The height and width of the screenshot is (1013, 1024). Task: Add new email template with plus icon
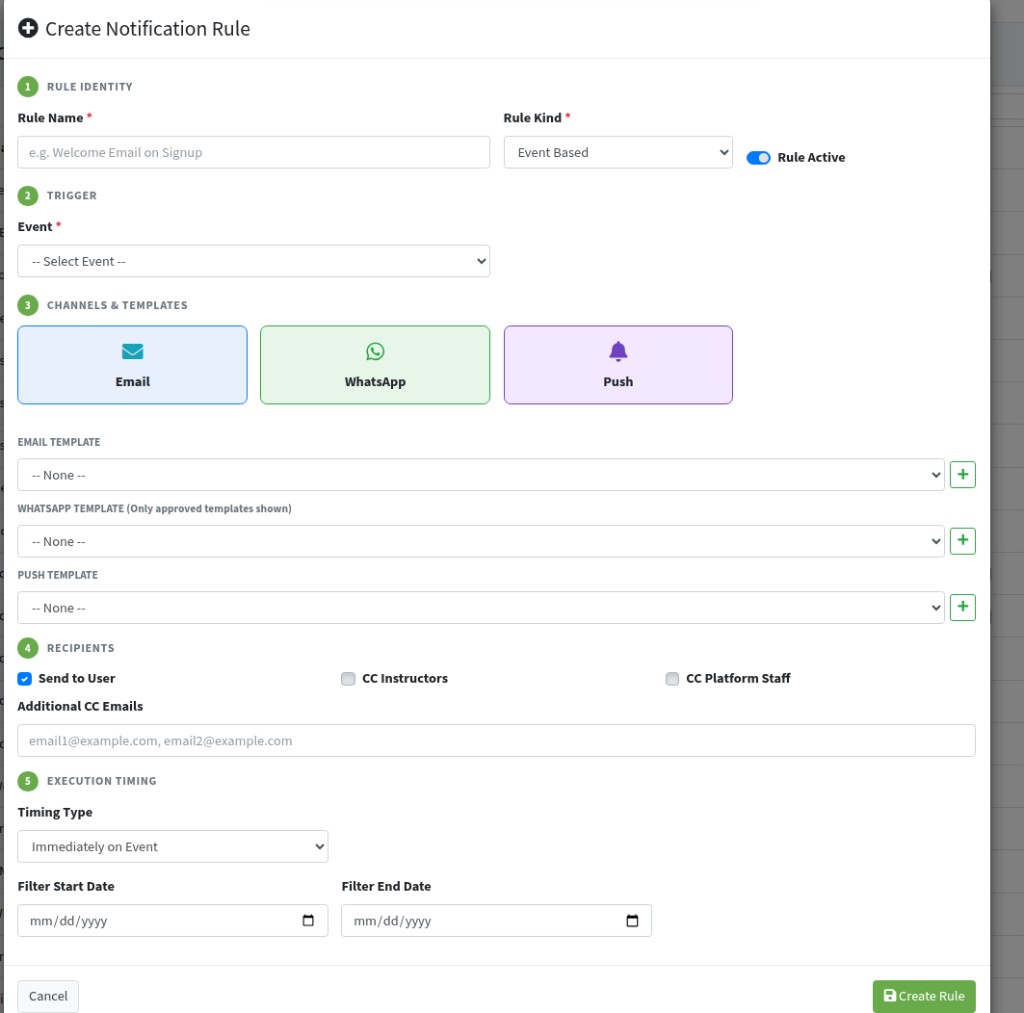click(x=962, y=474)
